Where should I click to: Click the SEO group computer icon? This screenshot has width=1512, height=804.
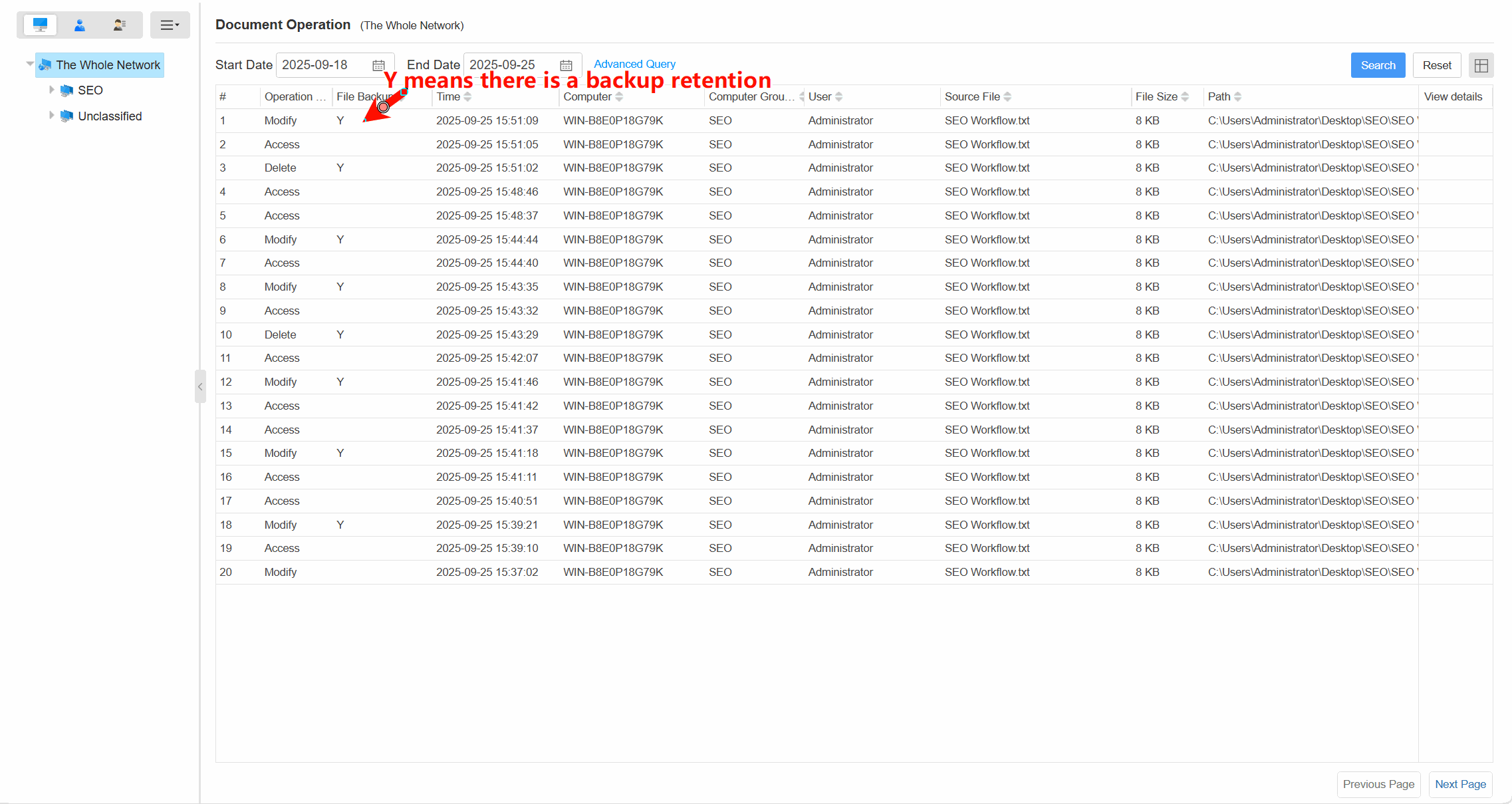point(66,90)
